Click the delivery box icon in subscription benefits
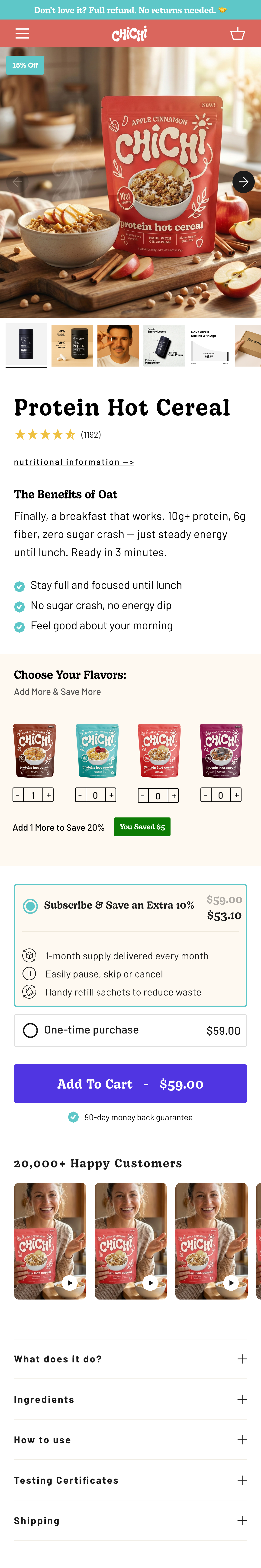Viewport: 261px width, 1568px height. 29,956
